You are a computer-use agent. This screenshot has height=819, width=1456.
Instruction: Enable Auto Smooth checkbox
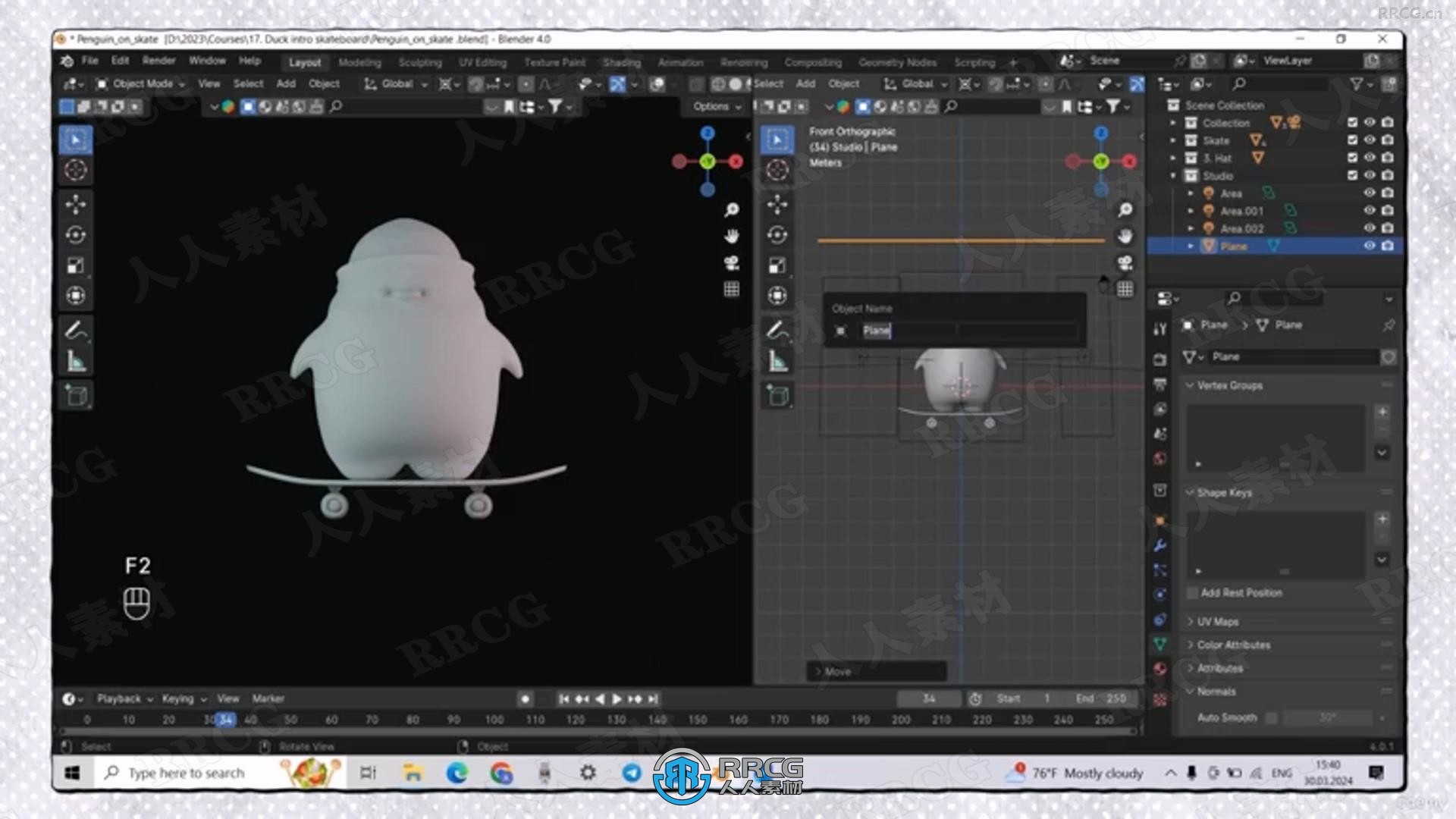pos(1272,717)
